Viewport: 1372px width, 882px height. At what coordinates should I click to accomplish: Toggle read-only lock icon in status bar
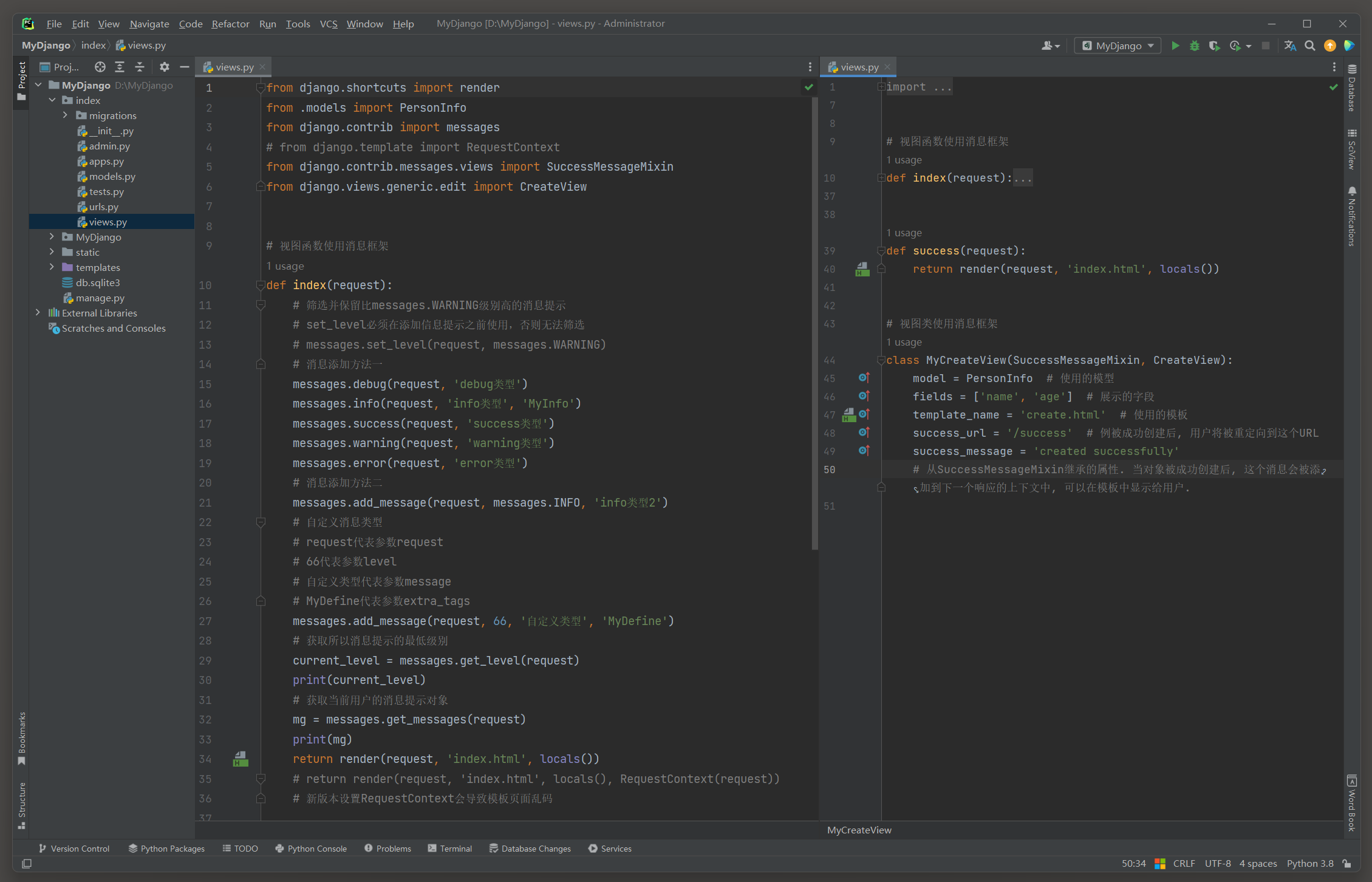[1347, 863]
